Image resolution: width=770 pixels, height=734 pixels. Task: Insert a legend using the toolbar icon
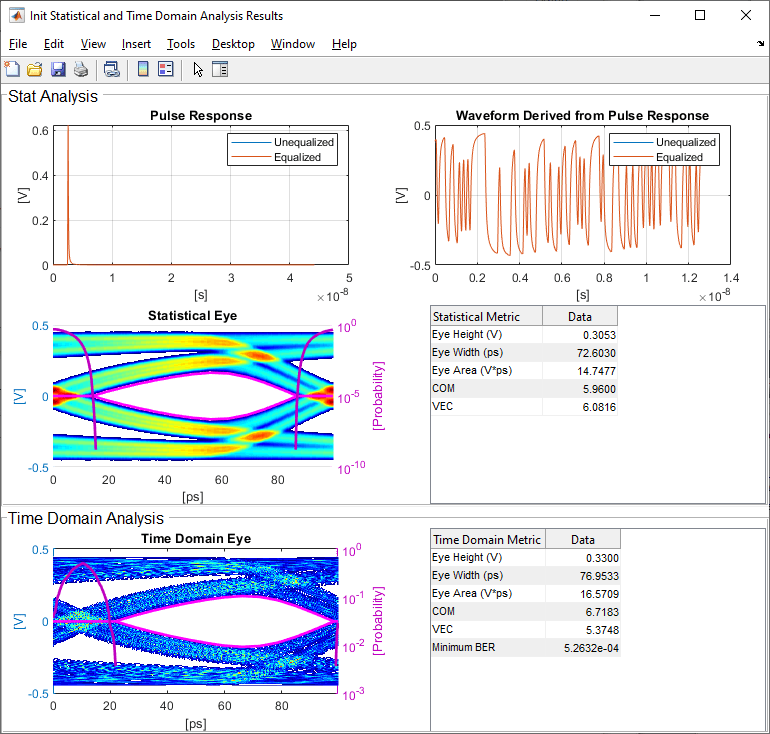[166, 69]
